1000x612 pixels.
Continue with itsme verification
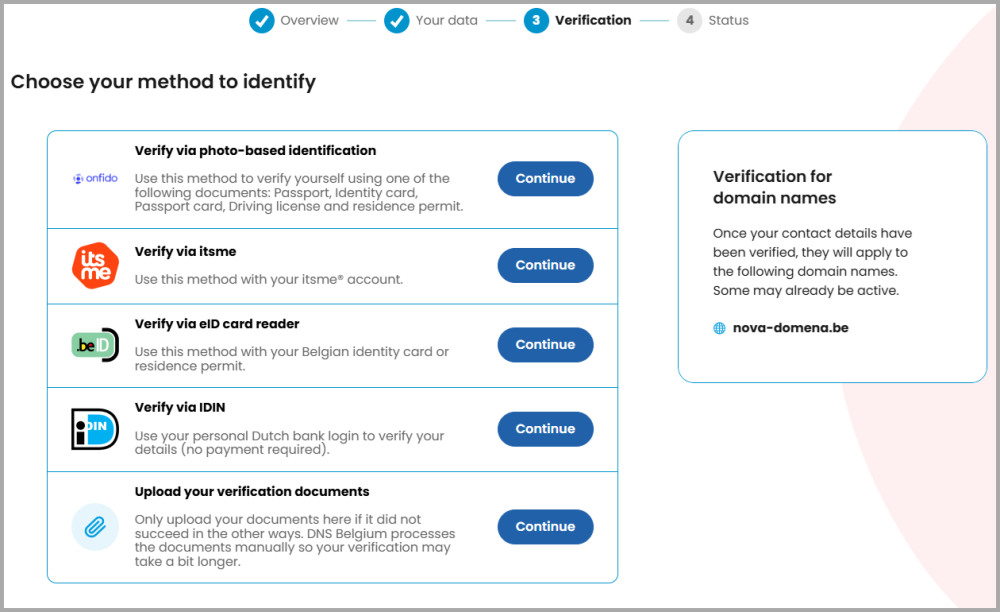point(545,265)
